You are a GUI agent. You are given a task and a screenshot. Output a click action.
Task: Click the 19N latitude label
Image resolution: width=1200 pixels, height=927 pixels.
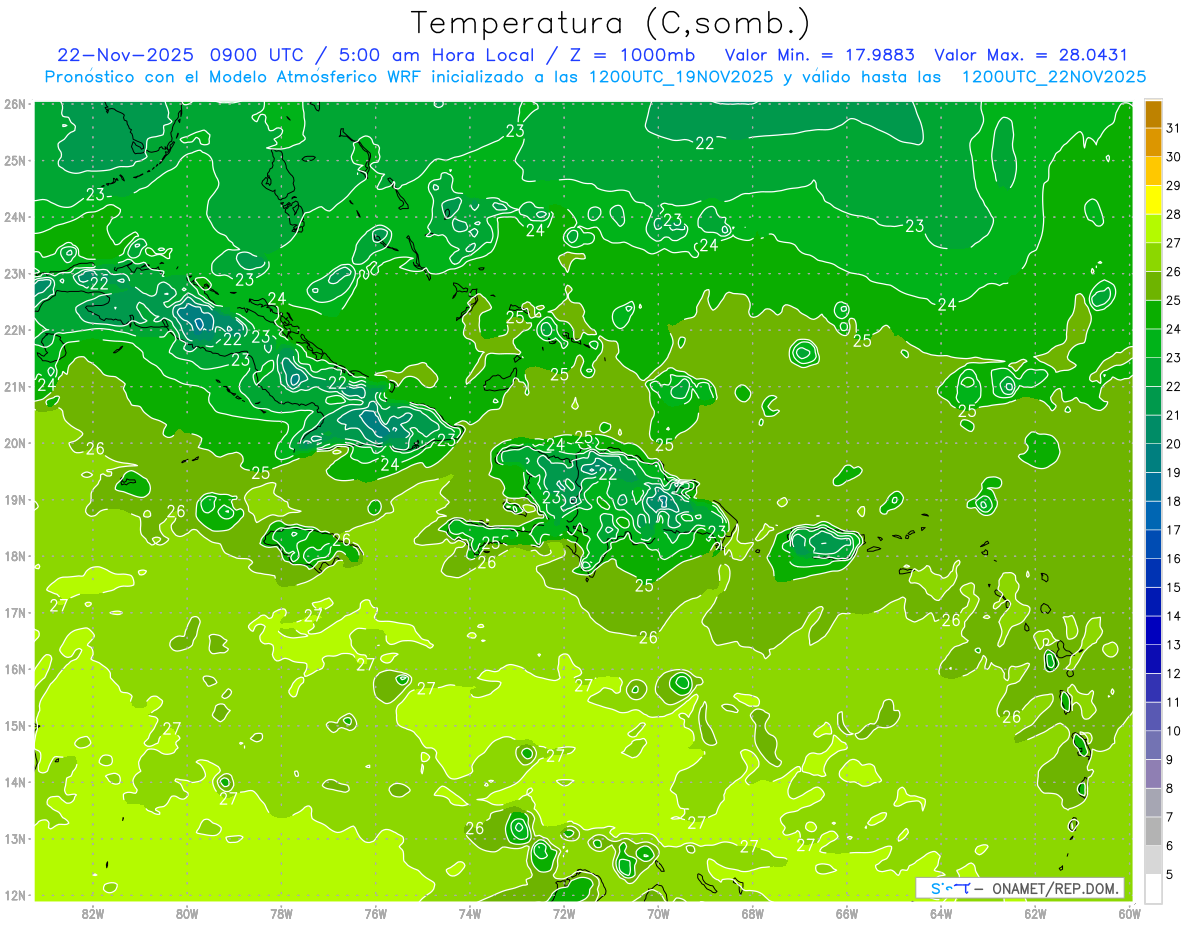pos(15,500)
